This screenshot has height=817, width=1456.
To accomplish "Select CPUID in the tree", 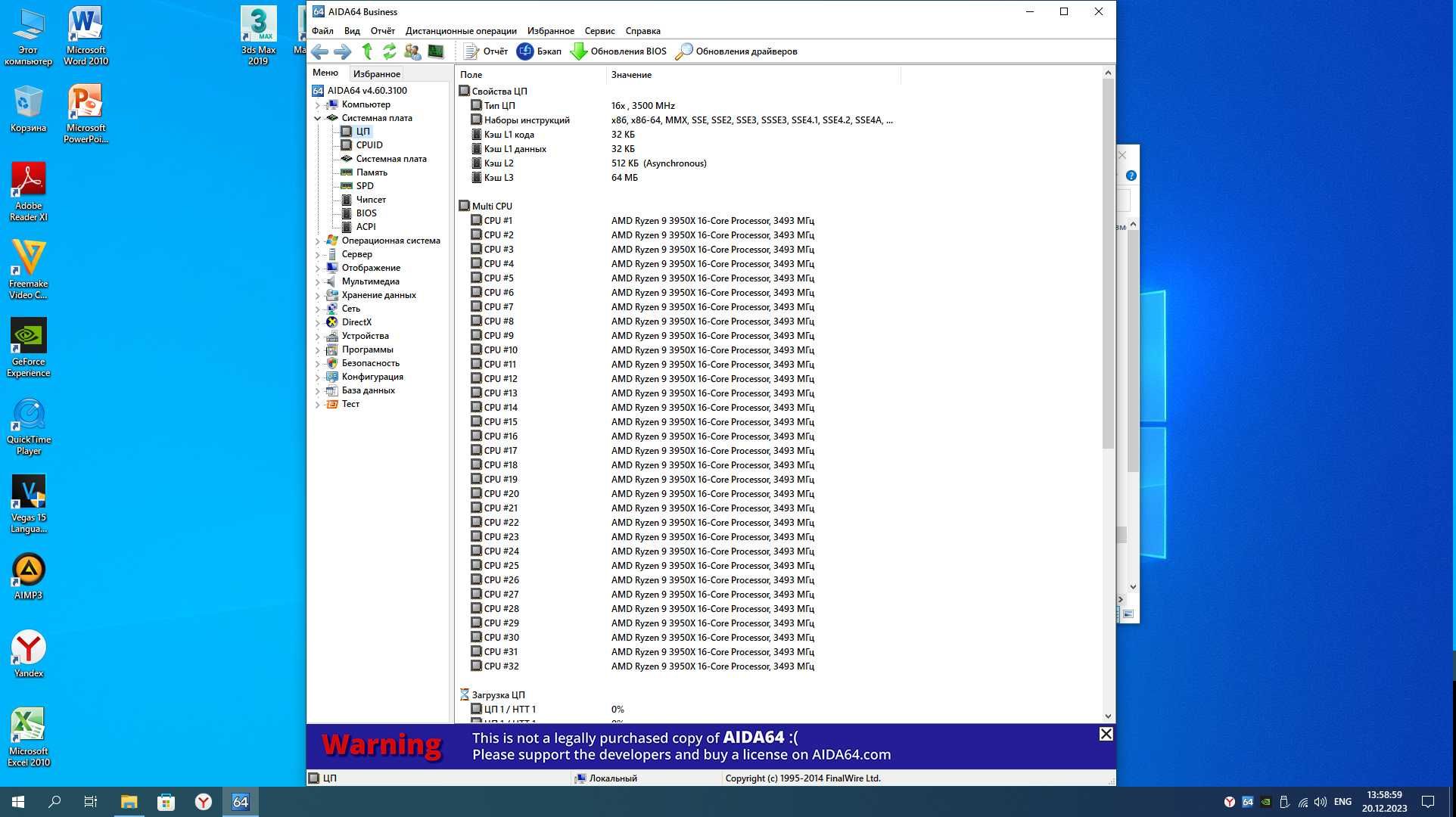I will click(x=369, y=145).
